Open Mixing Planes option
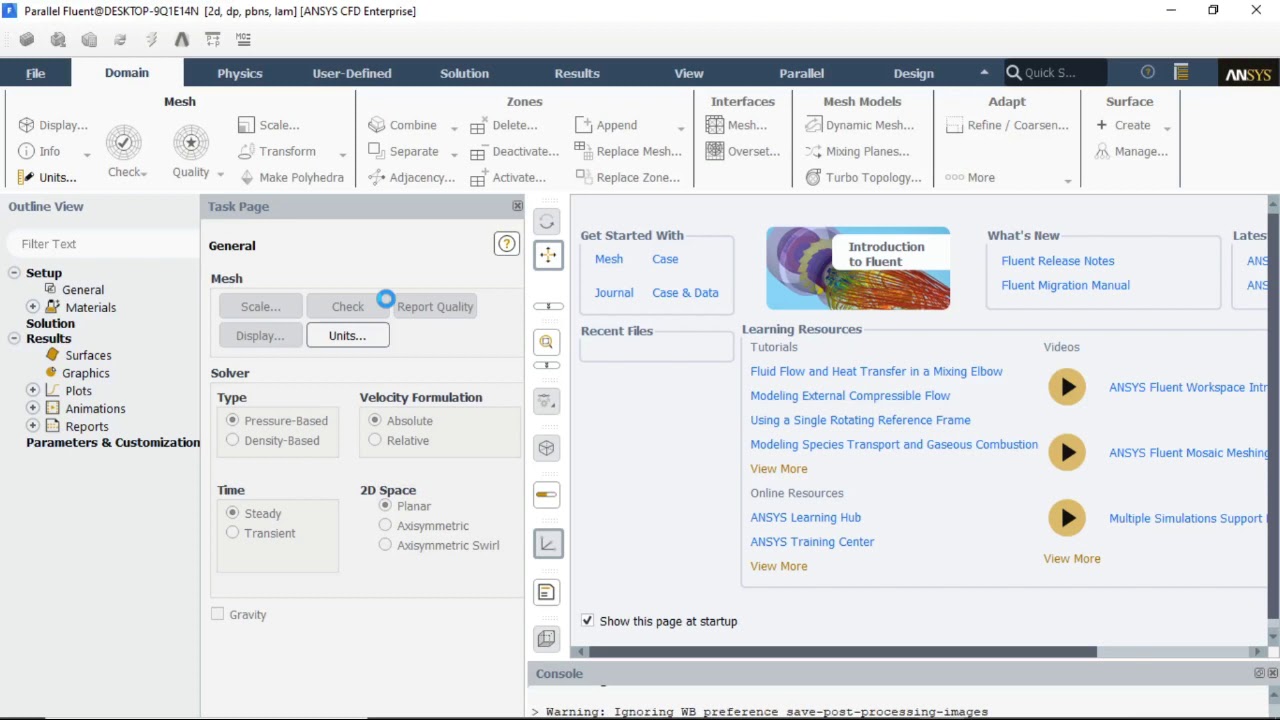 click(x=857, y=151)
